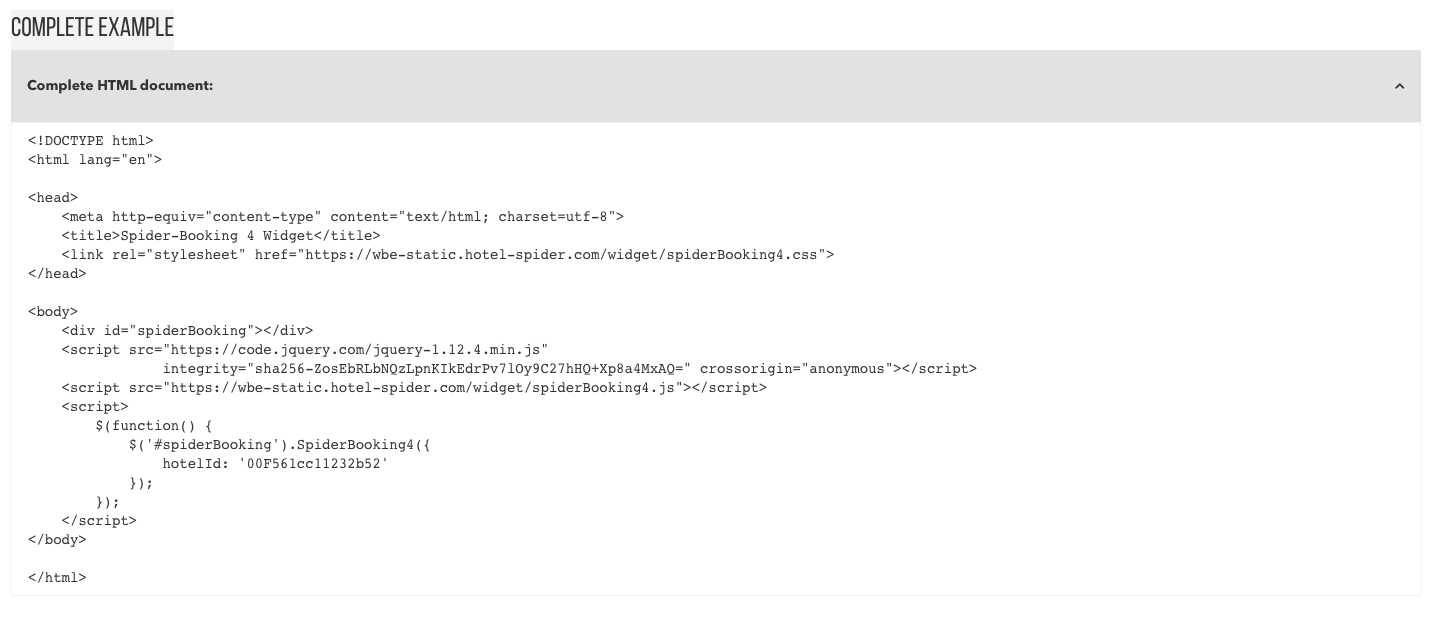Click the DOCTYPE html line
Image resolution: width=1436 pixels, height=622 pixels.
coord(91,141)
